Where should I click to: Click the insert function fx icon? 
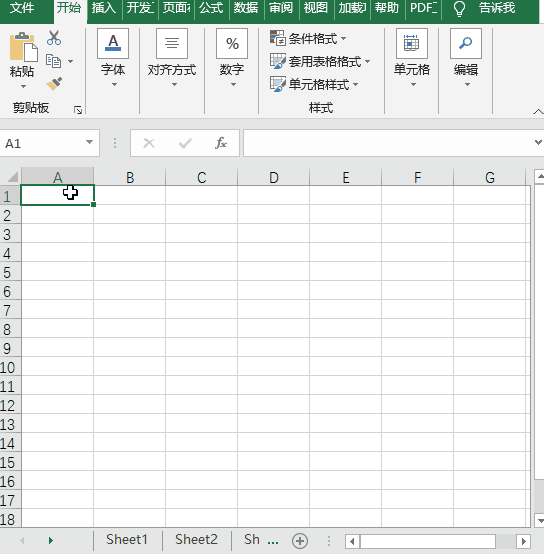[221, 143]
